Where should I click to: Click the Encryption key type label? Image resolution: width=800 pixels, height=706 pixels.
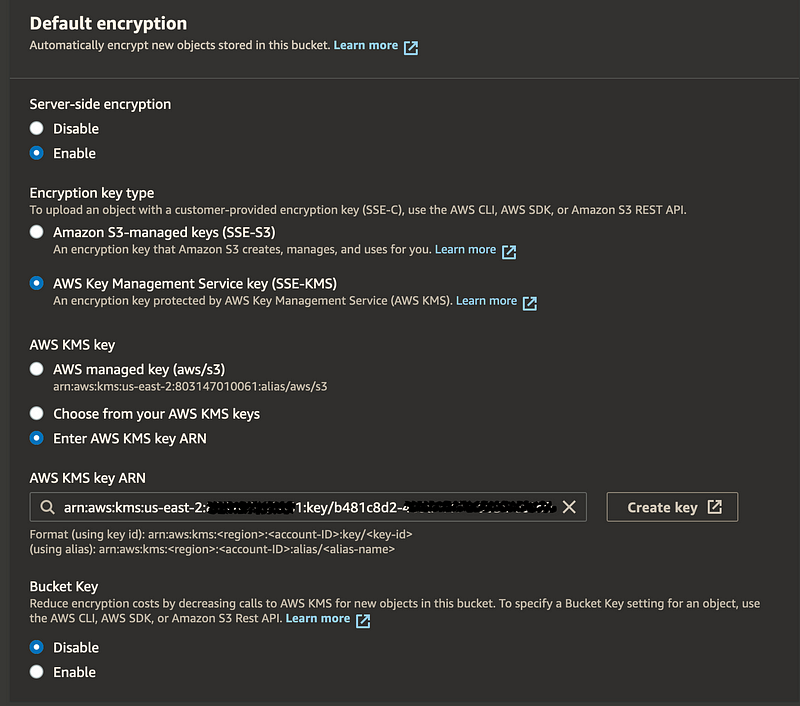92,193
